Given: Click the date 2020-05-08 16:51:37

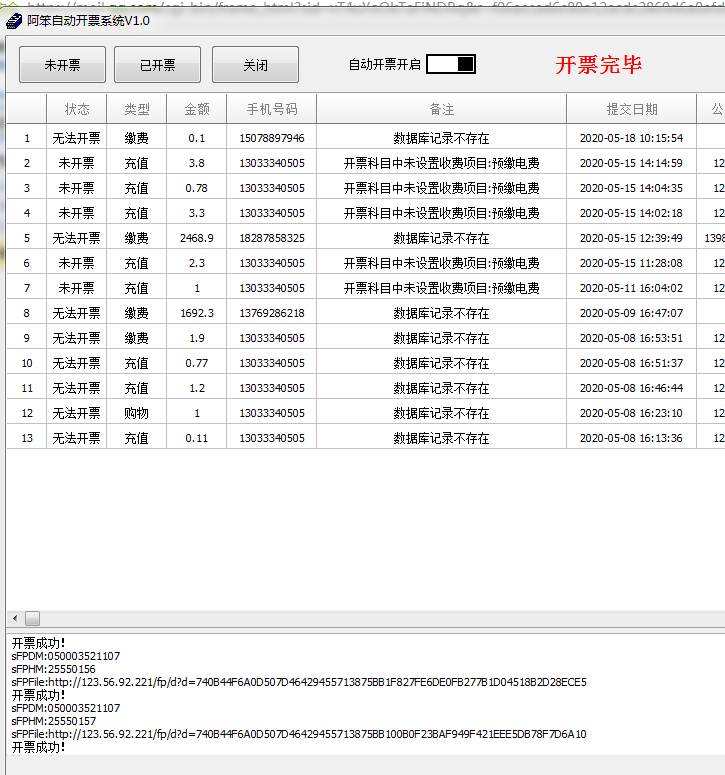Looking at the screenshot, I should [631, 363].
